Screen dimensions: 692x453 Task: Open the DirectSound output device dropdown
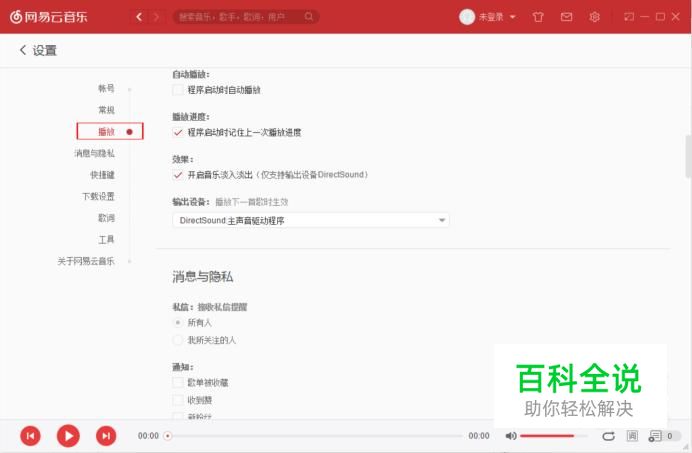311,220
